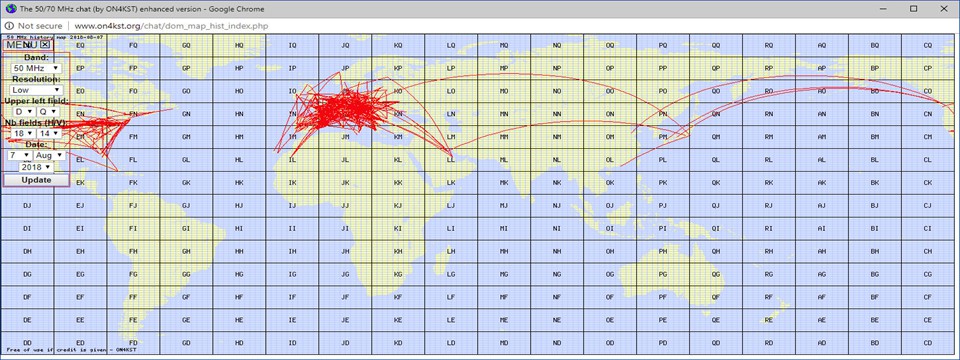Click the FN grid square in North America
The image size is (960, 360).
point(133,114)
